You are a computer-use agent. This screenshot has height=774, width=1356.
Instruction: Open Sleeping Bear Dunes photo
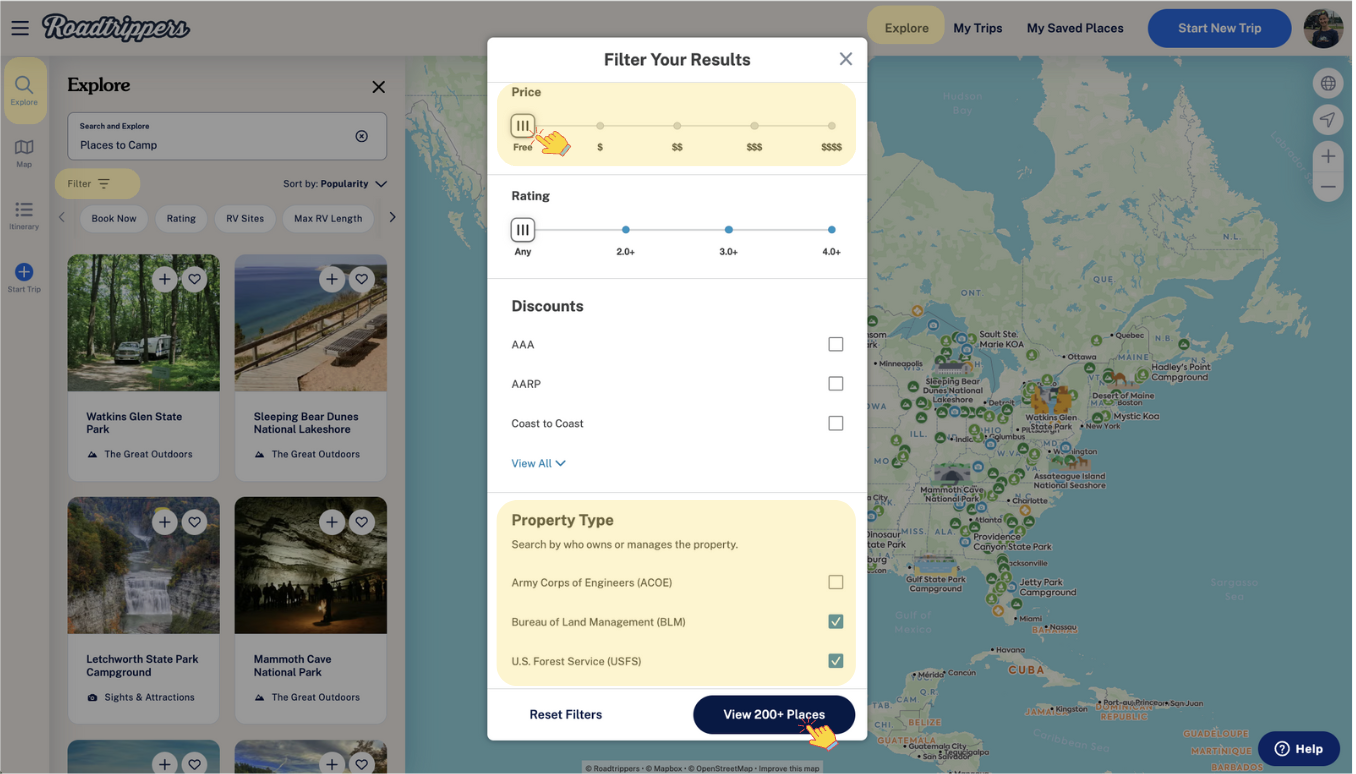311,322
